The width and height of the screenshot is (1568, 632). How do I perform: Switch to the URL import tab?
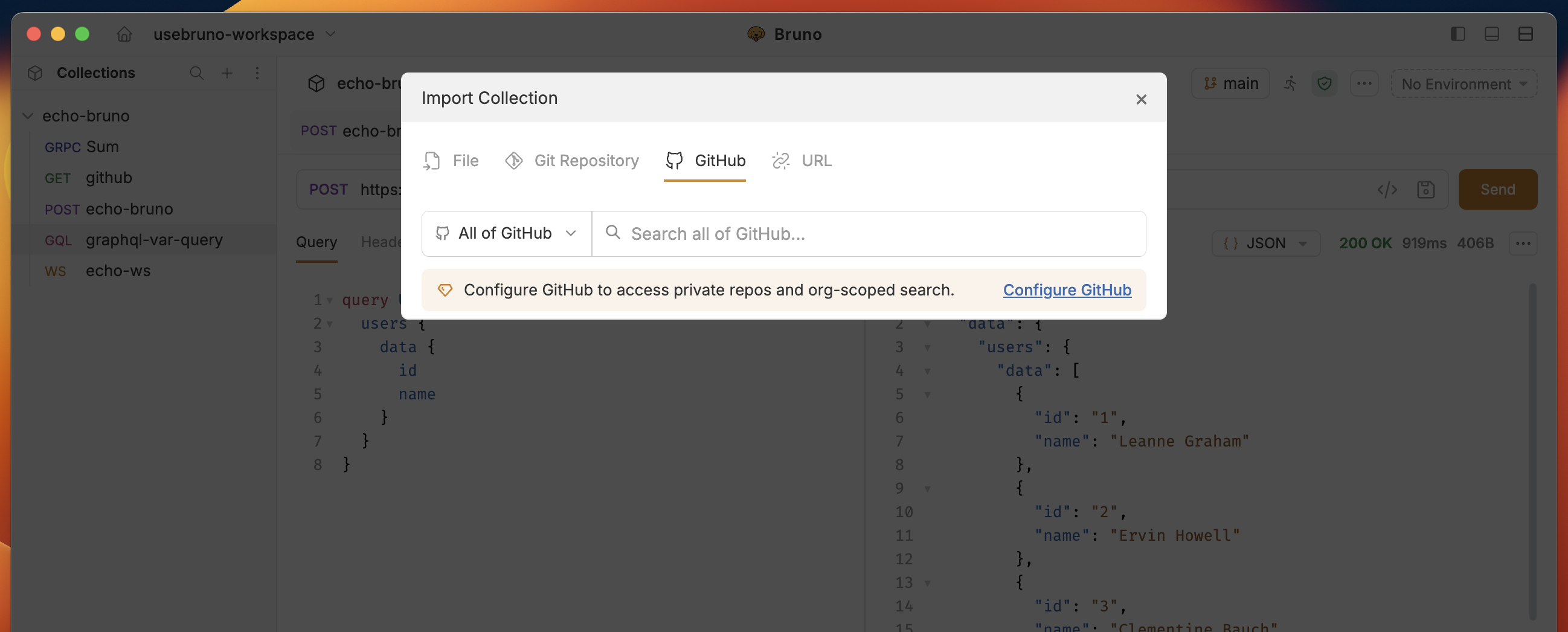coord(802,161)
